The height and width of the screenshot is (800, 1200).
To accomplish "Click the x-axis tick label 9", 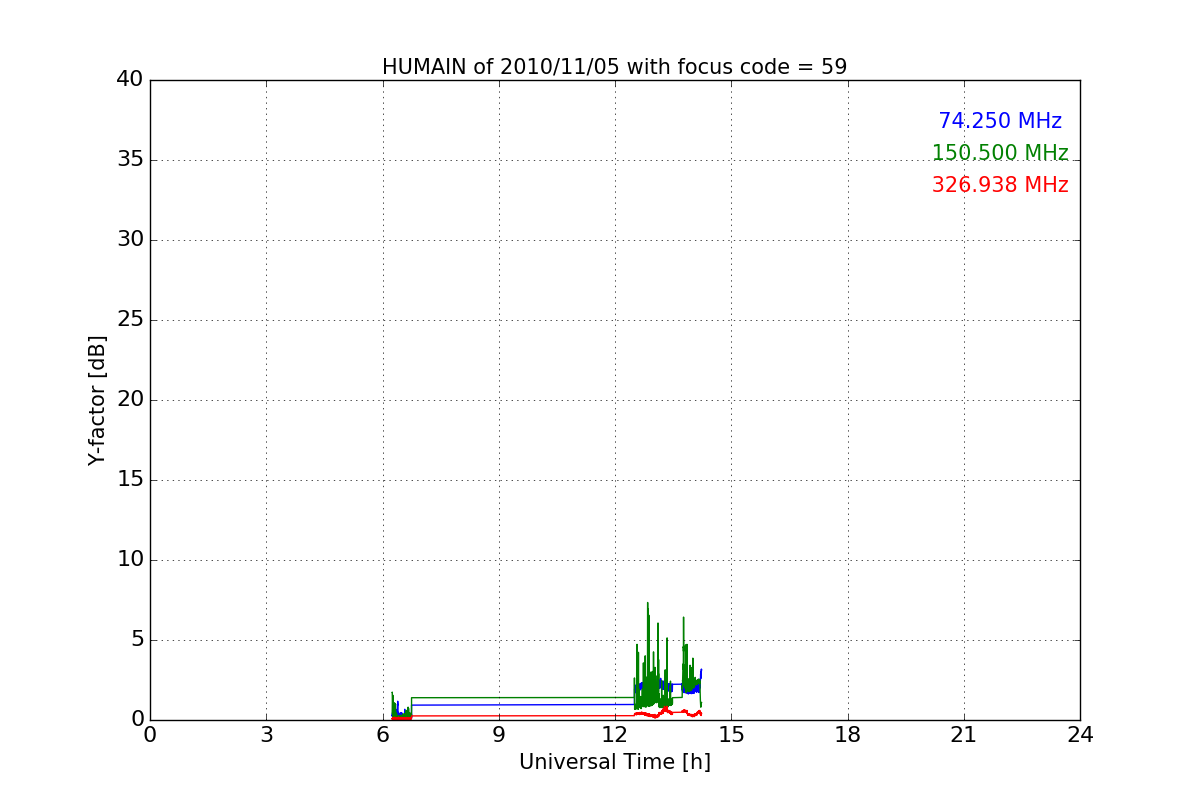I will click(499, 735).
